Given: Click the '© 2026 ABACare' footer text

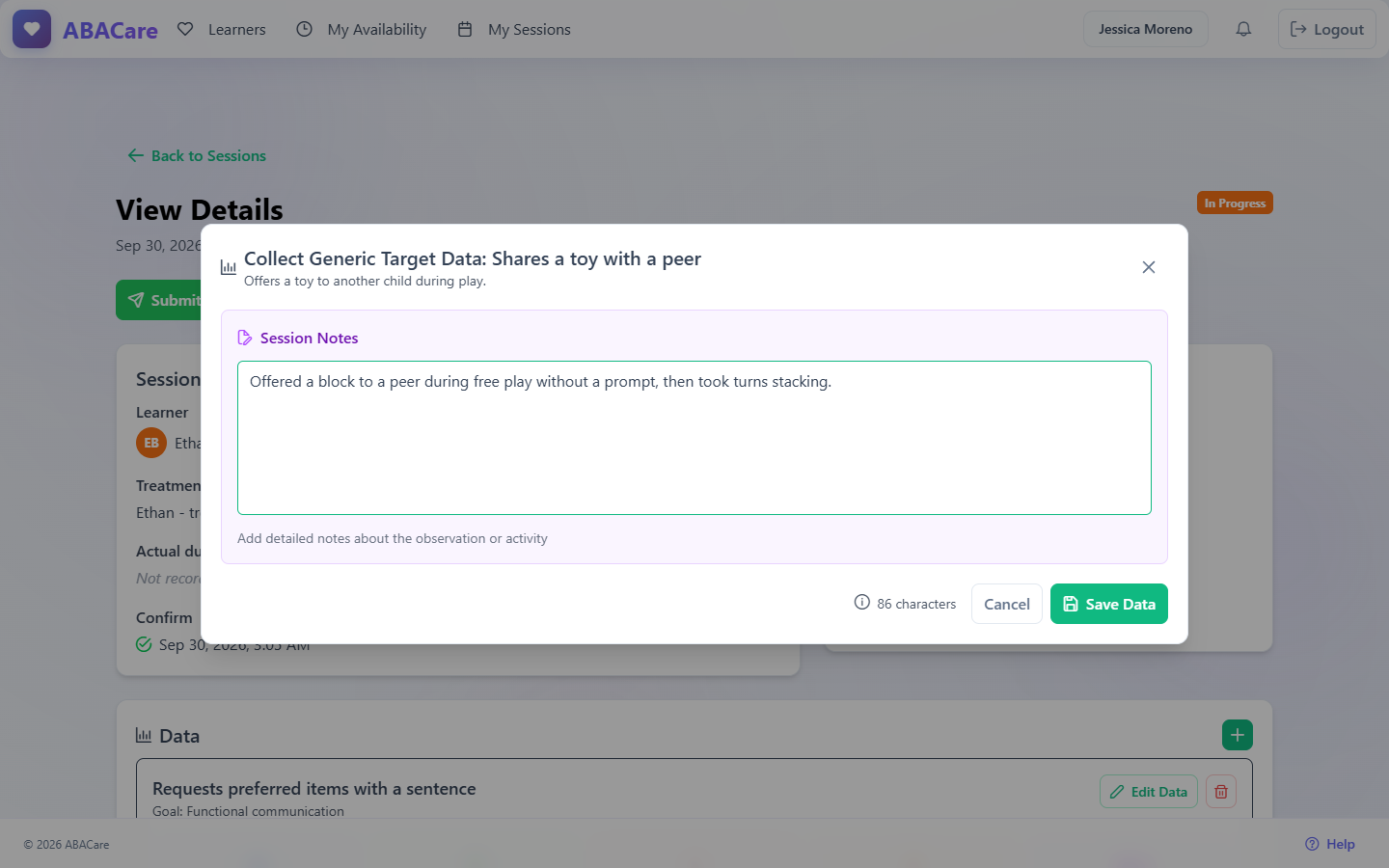Looking at the screenshot, I should [x=67, y=844].
